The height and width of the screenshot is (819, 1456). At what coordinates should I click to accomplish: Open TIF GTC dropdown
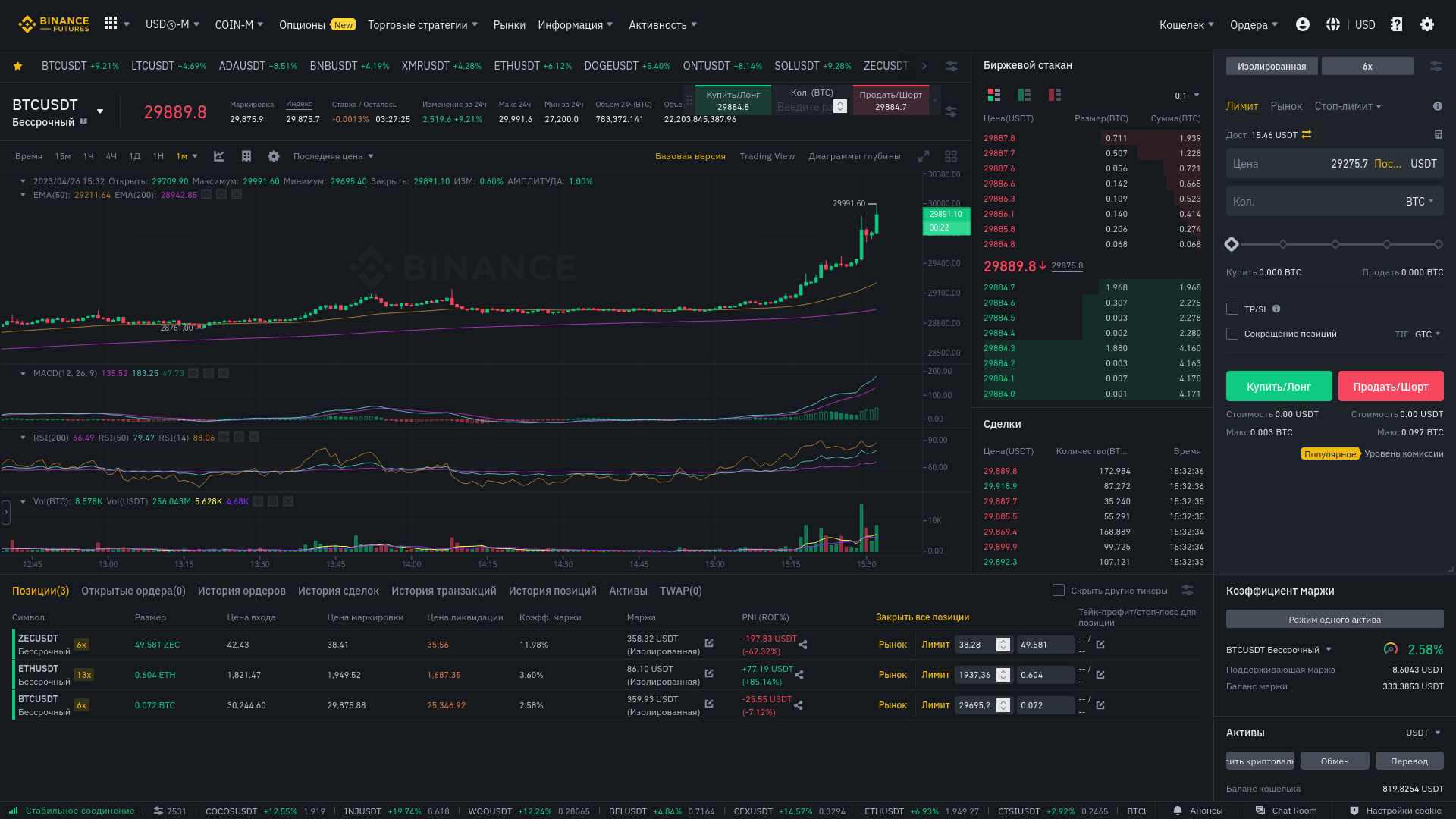pos(1427,334)
